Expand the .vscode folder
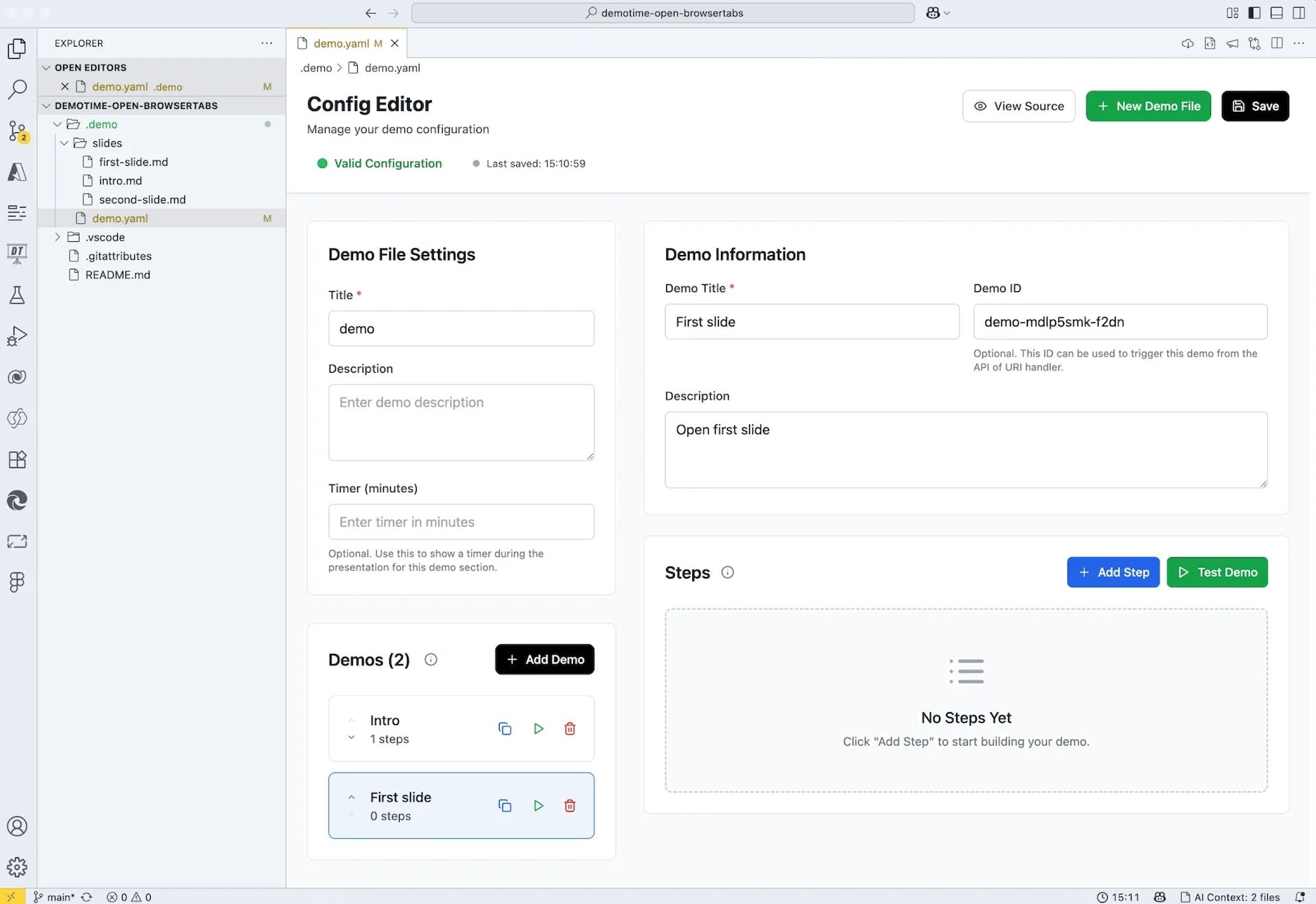 tap(58, 237)
